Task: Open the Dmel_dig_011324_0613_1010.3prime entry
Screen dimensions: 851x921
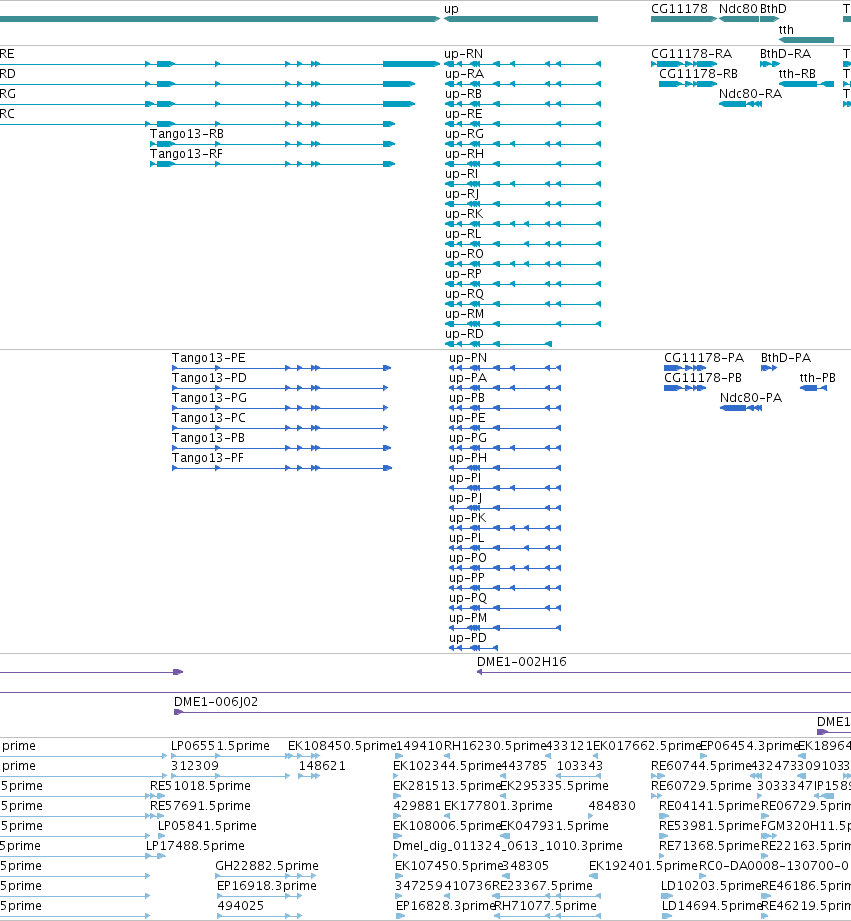Action: pyautogui.click(x=508, y=846)
